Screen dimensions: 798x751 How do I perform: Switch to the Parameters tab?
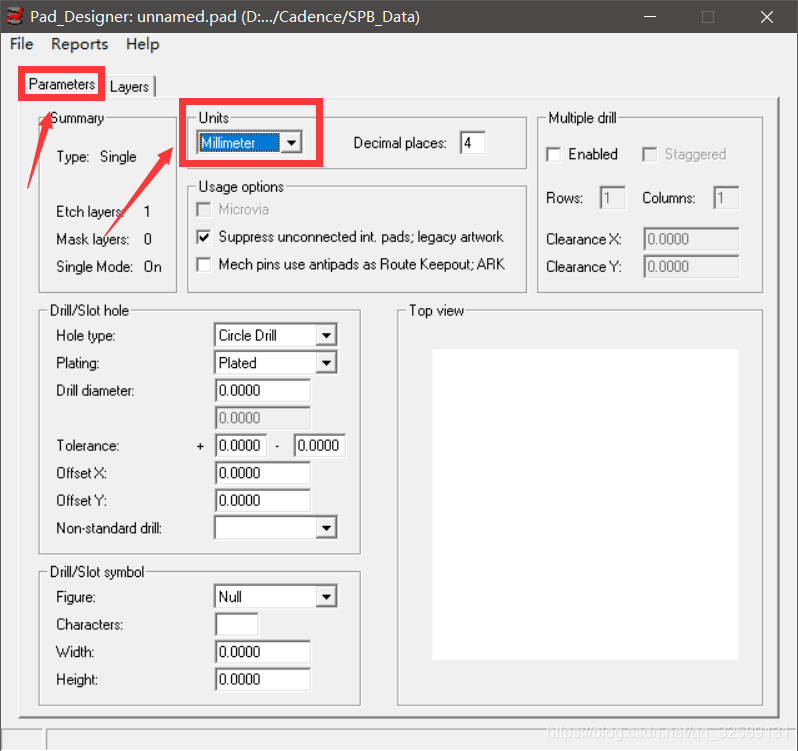[x=62, y=84]
